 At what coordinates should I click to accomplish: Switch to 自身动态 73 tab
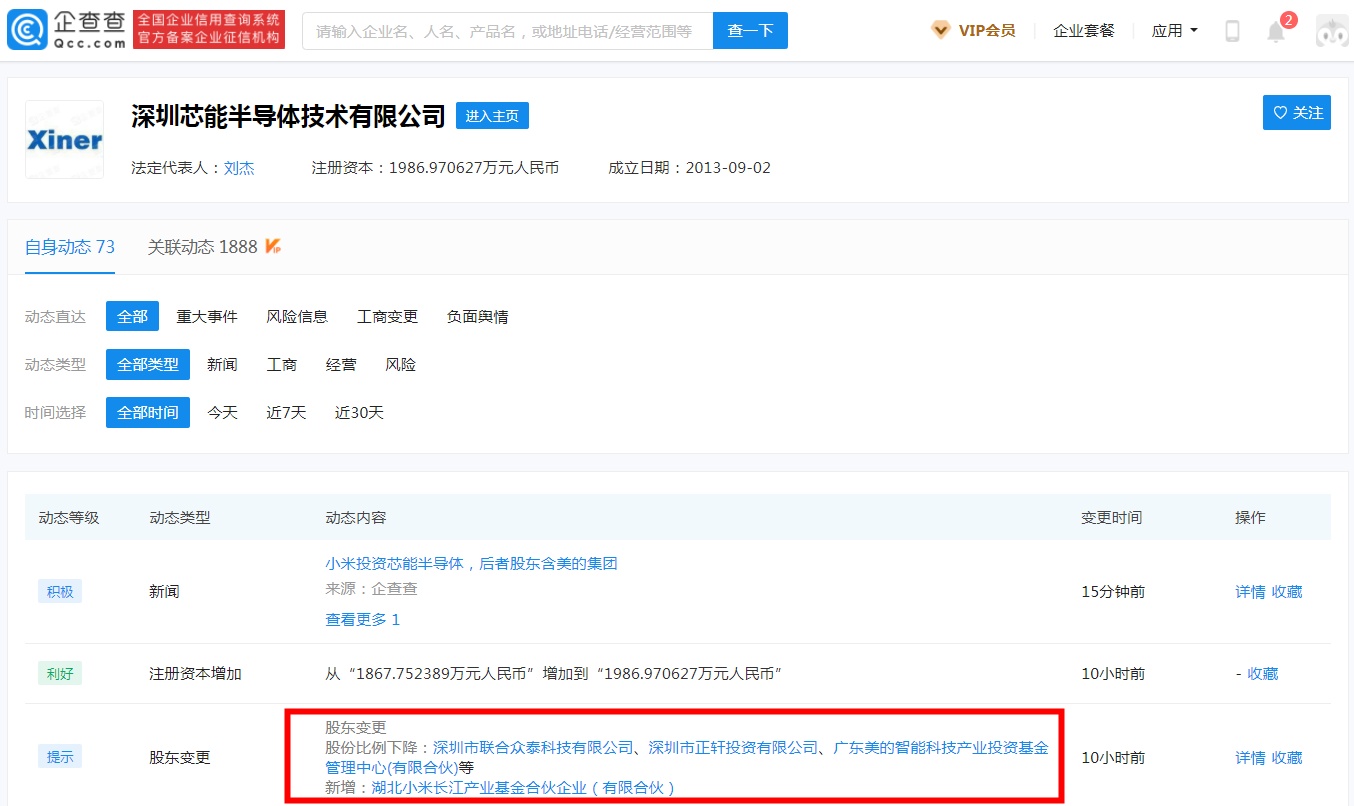[70, 246]
